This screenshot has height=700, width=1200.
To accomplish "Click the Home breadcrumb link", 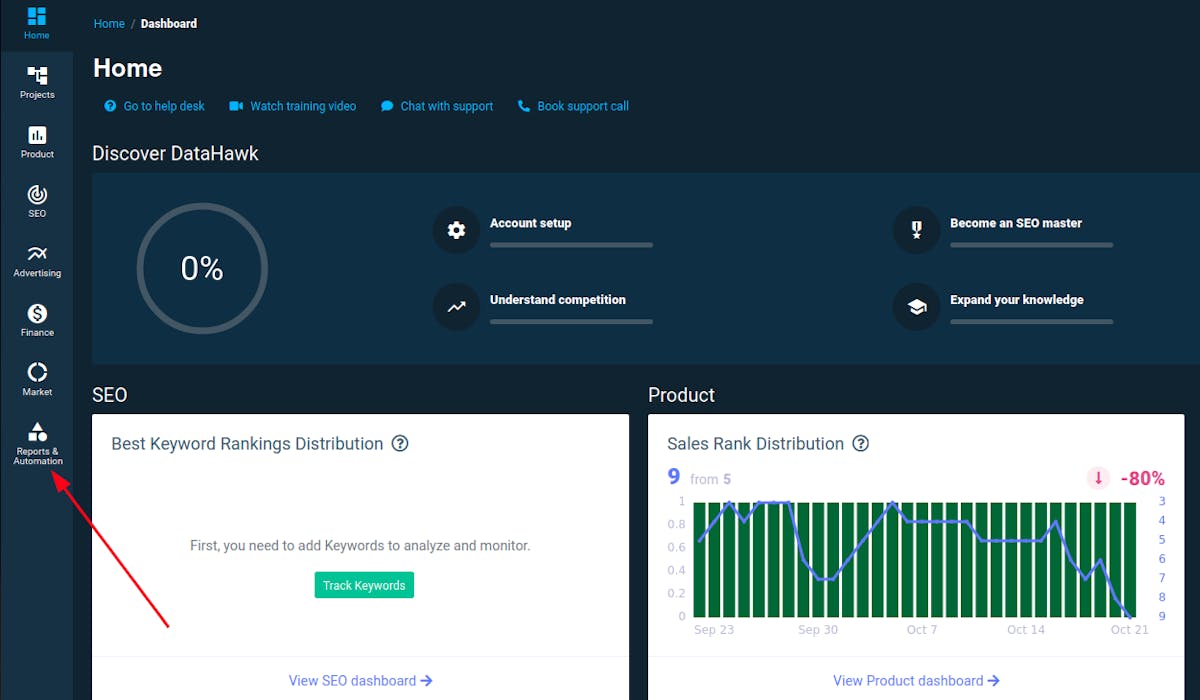I will point(109,23).
